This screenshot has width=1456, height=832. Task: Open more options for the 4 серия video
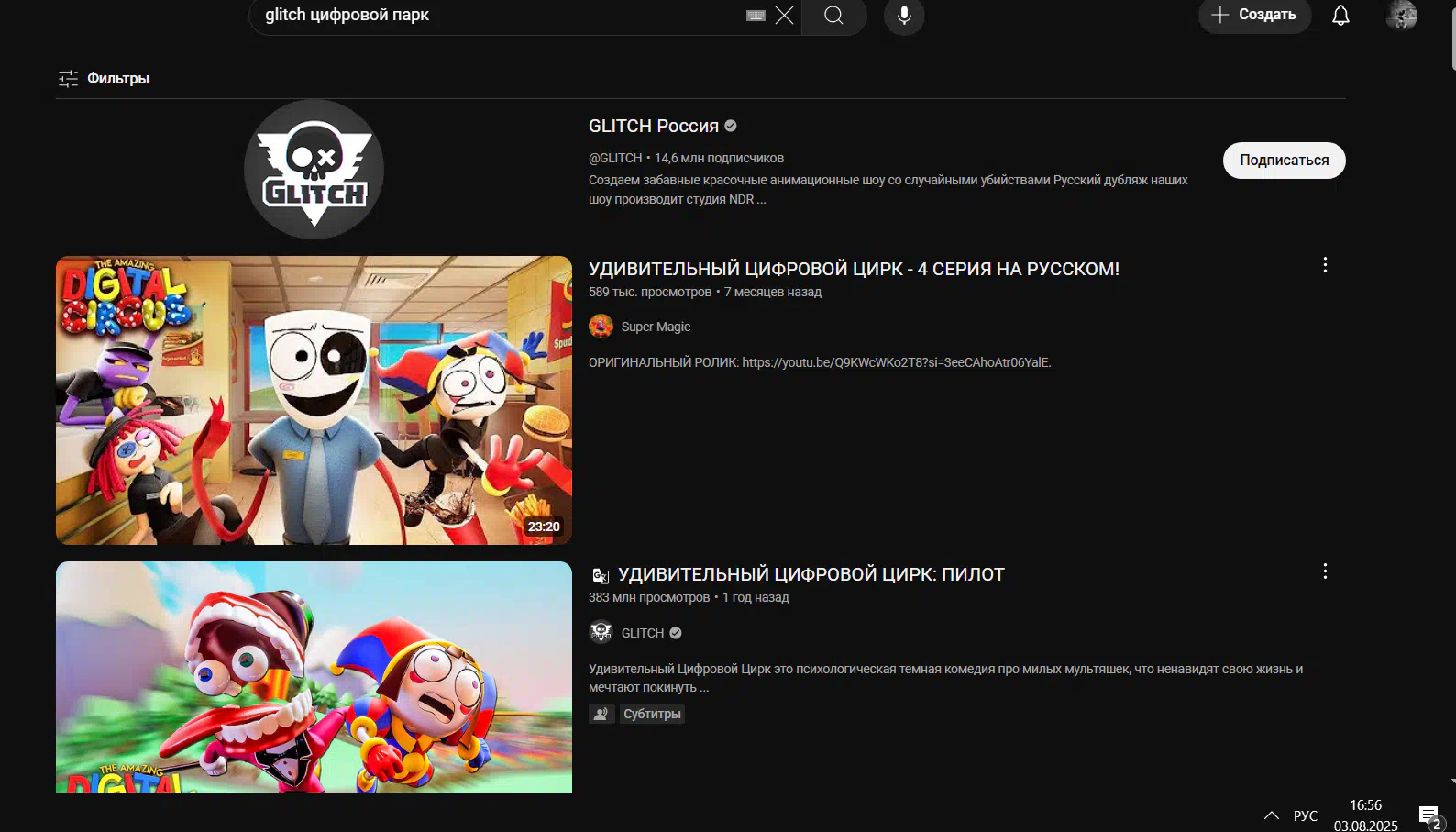(x=1325, y=265)
